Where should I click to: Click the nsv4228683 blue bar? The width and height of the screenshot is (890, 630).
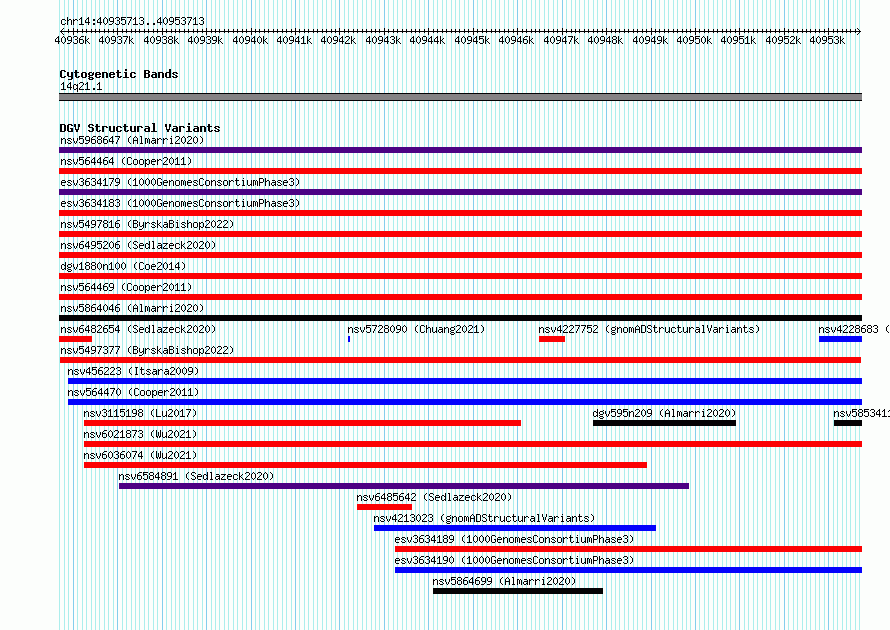(x=841, y=339)
